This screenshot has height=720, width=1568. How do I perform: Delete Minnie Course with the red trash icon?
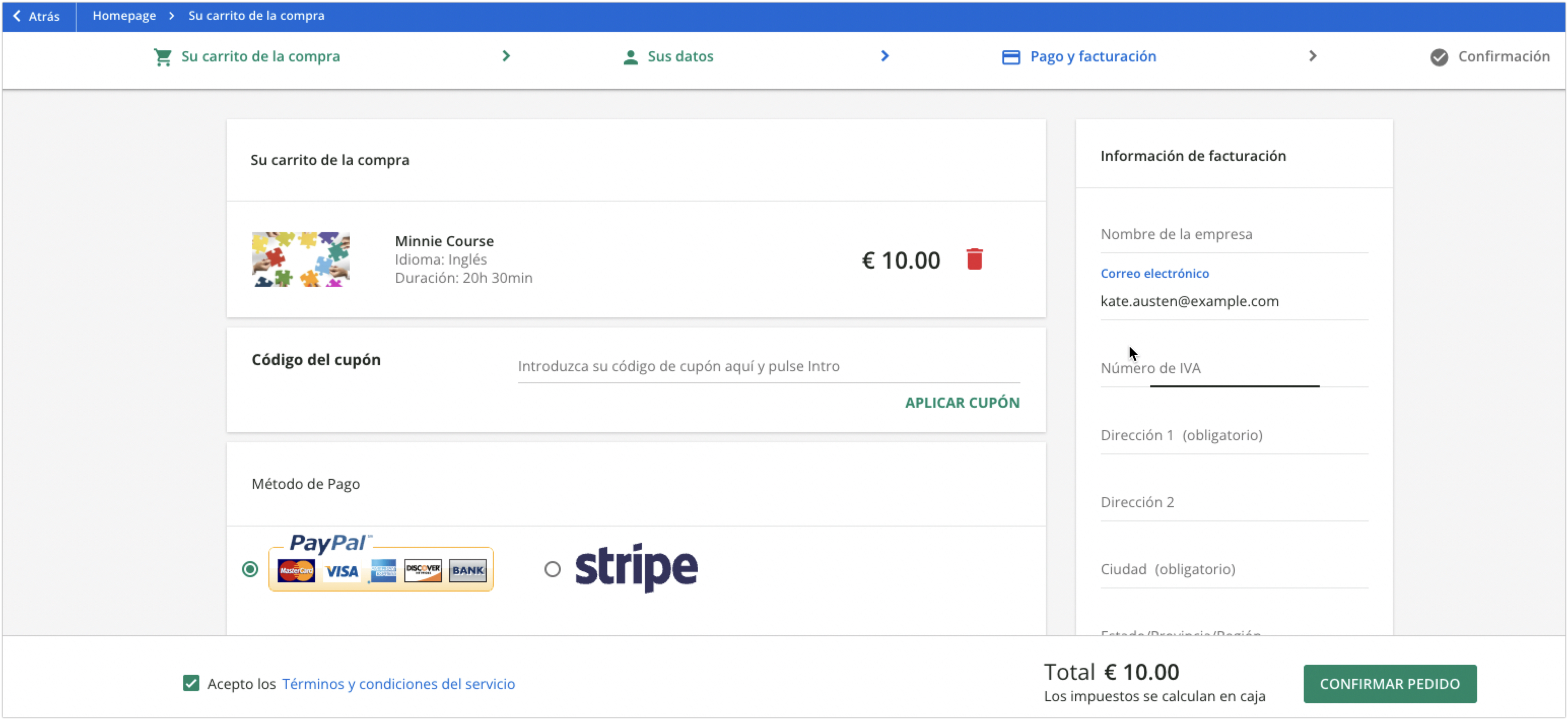(974, 259)
